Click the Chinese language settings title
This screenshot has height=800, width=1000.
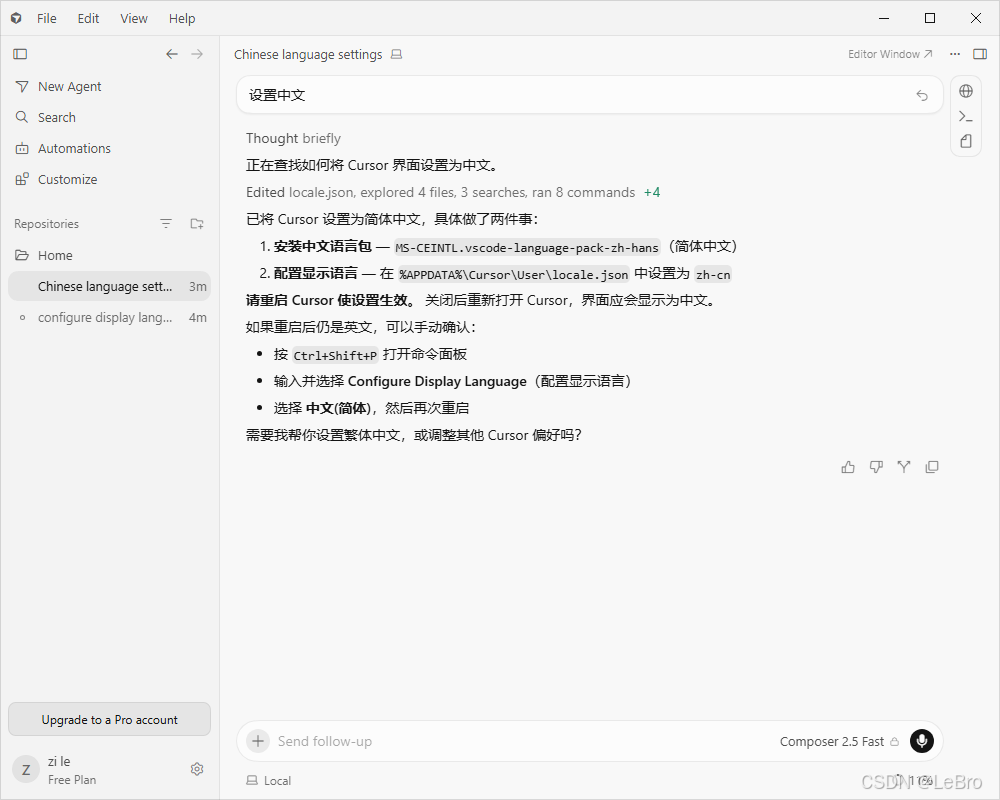click(308, 54)
